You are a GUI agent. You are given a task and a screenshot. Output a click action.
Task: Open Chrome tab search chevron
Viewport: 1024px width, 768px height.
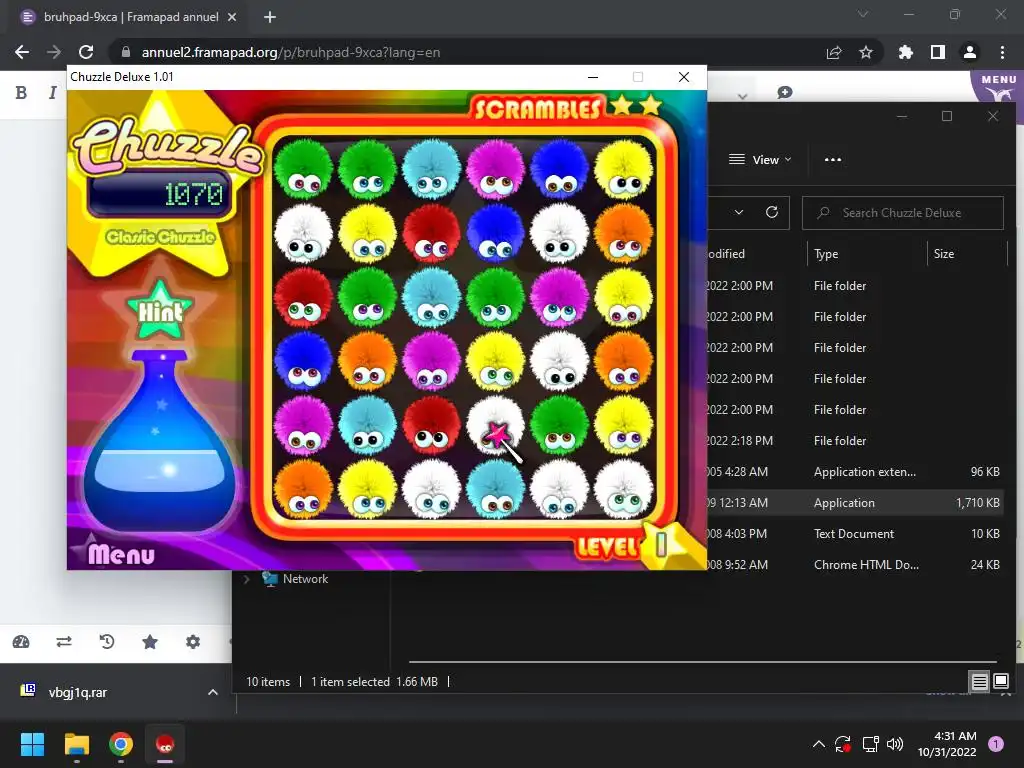(x=863, y=14)
